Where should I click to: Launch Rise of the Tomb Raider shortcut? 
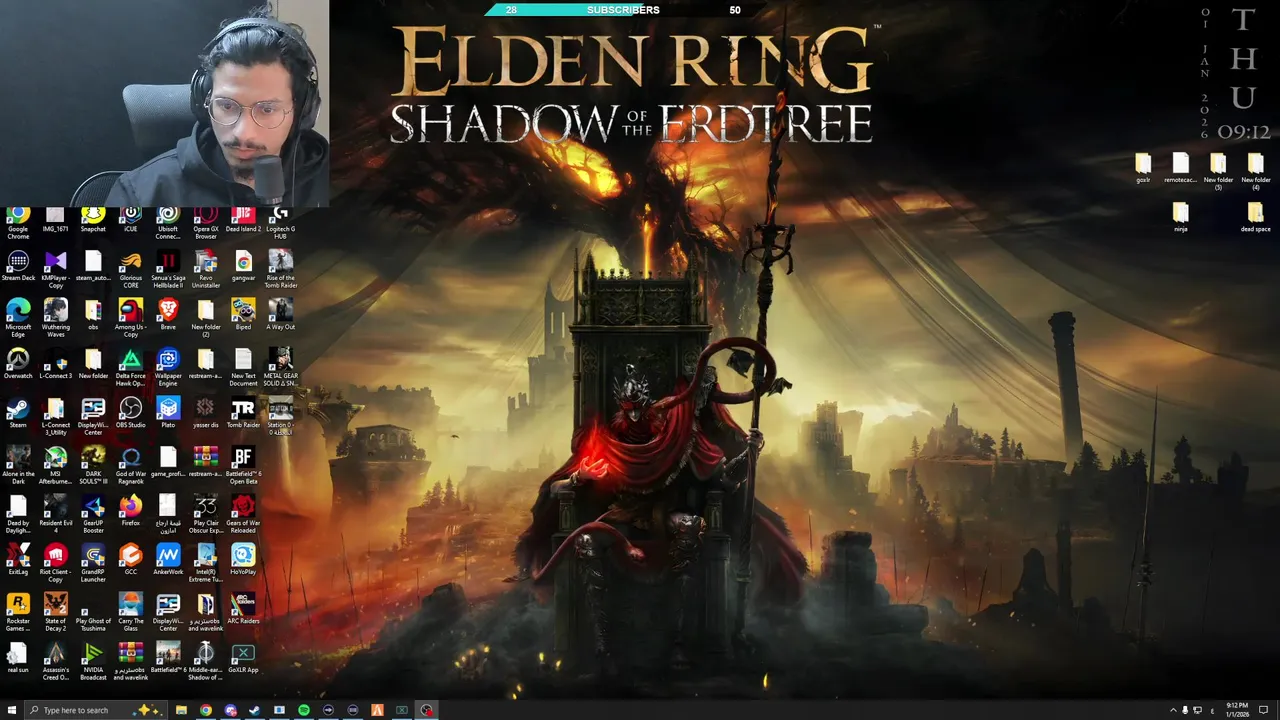280,270
